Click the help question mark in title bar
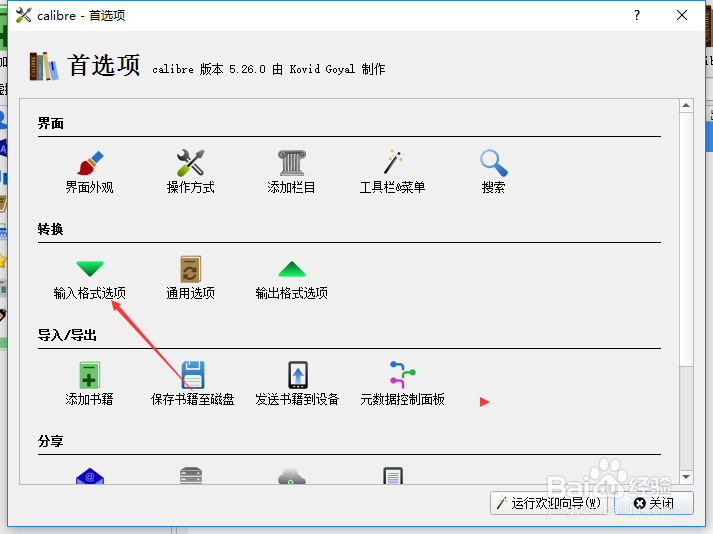The image size is (713, 534). [637, 15]
